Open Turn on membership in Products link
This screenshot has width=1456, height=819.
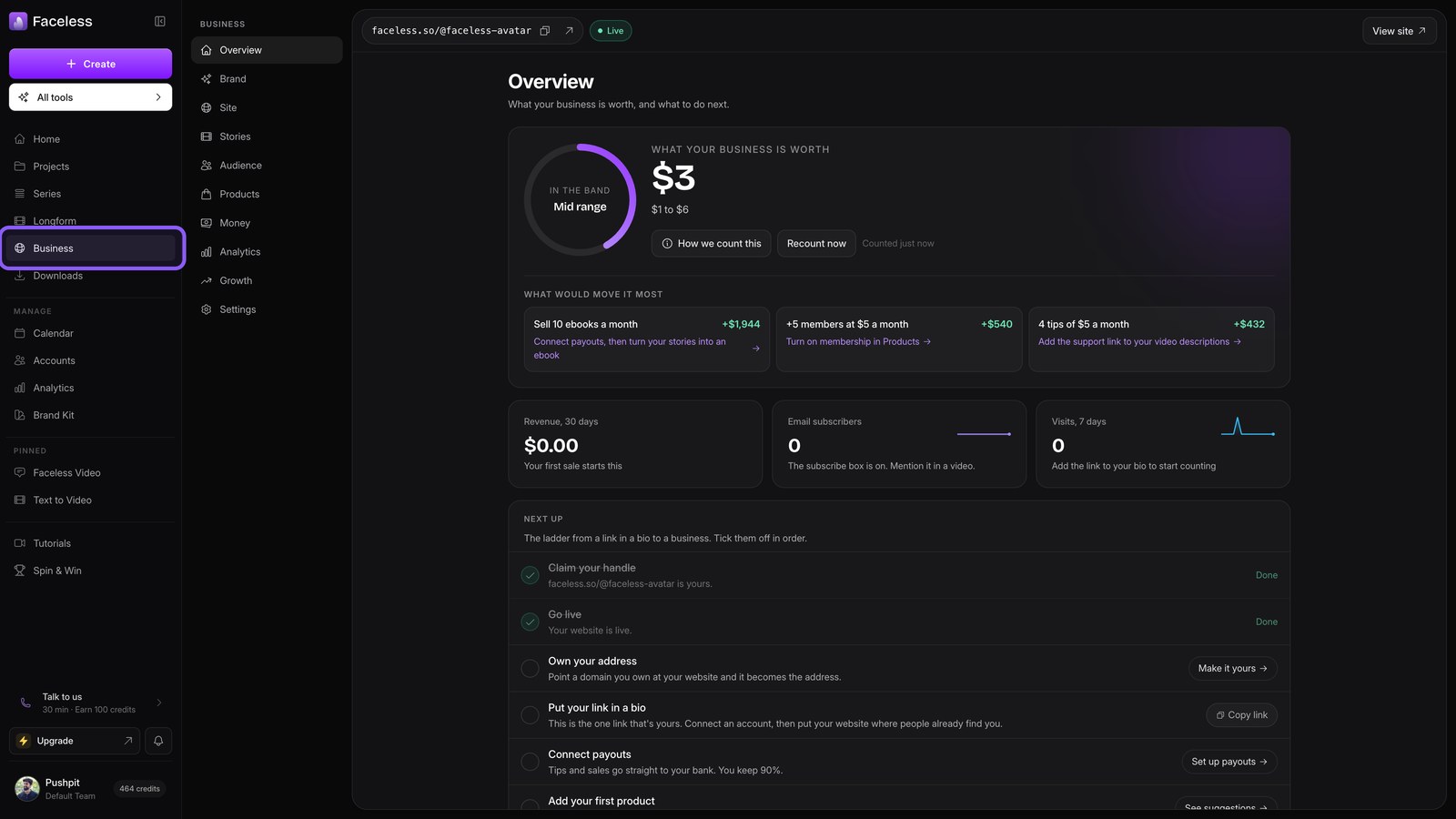click(x=858, y=342)
